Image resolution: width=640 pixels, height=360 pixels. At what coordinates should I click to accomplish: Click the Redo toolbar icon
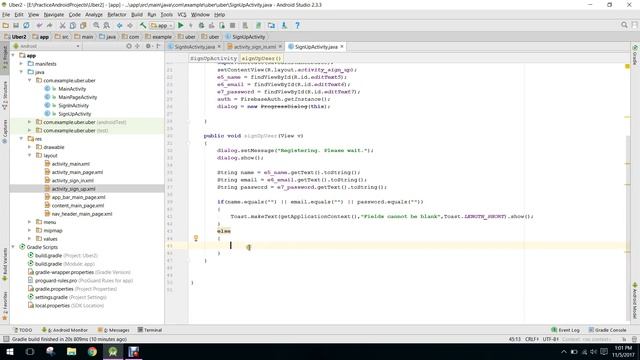pyautogui.click(x=49, y=25)
